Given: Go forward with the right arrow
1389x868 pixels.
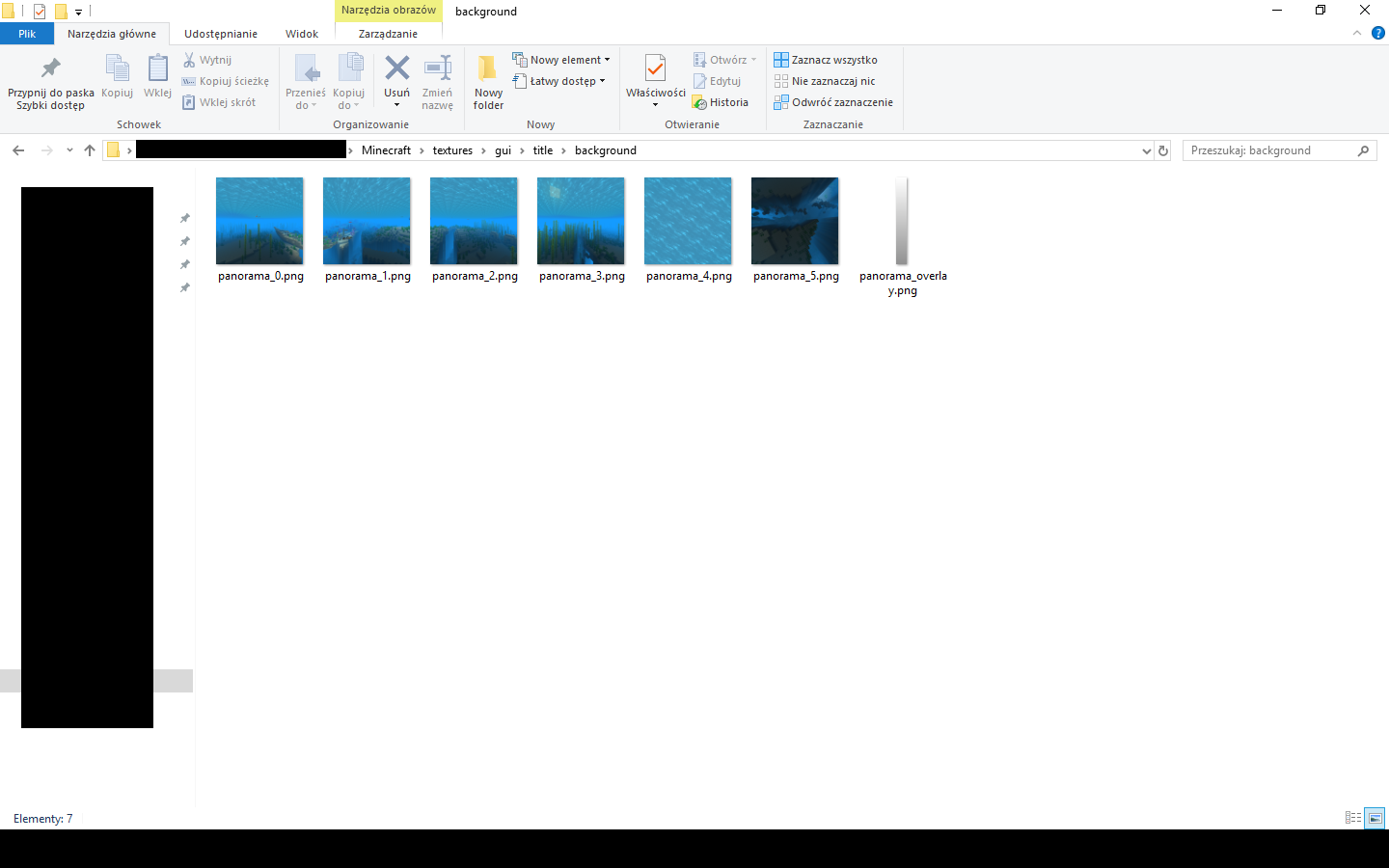Looking at the screenshot, I should click(x=46, y=150).
